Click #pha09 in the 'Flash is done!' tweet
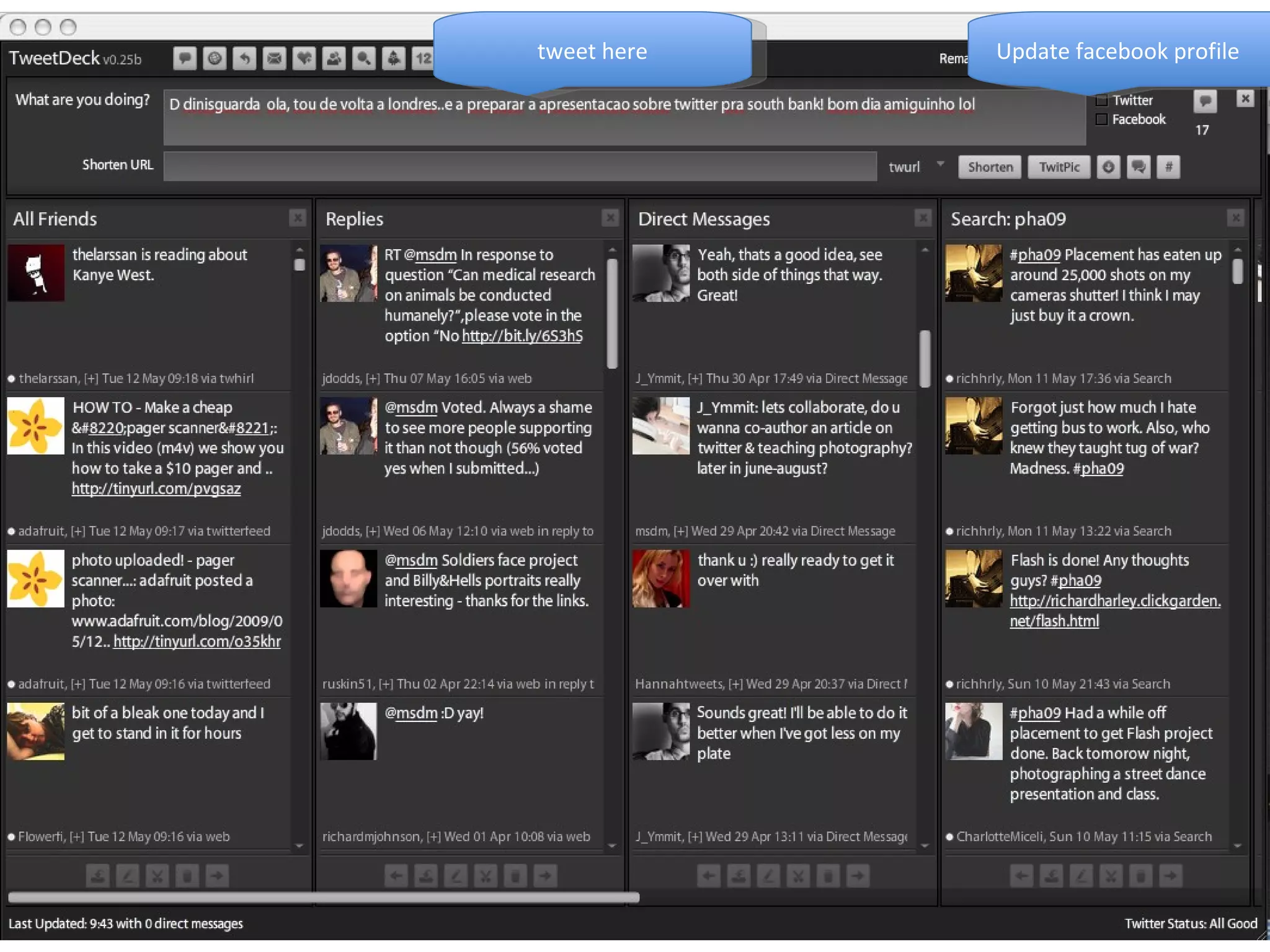Screen dimensions: 1270x952 [x=1076, y=581]
